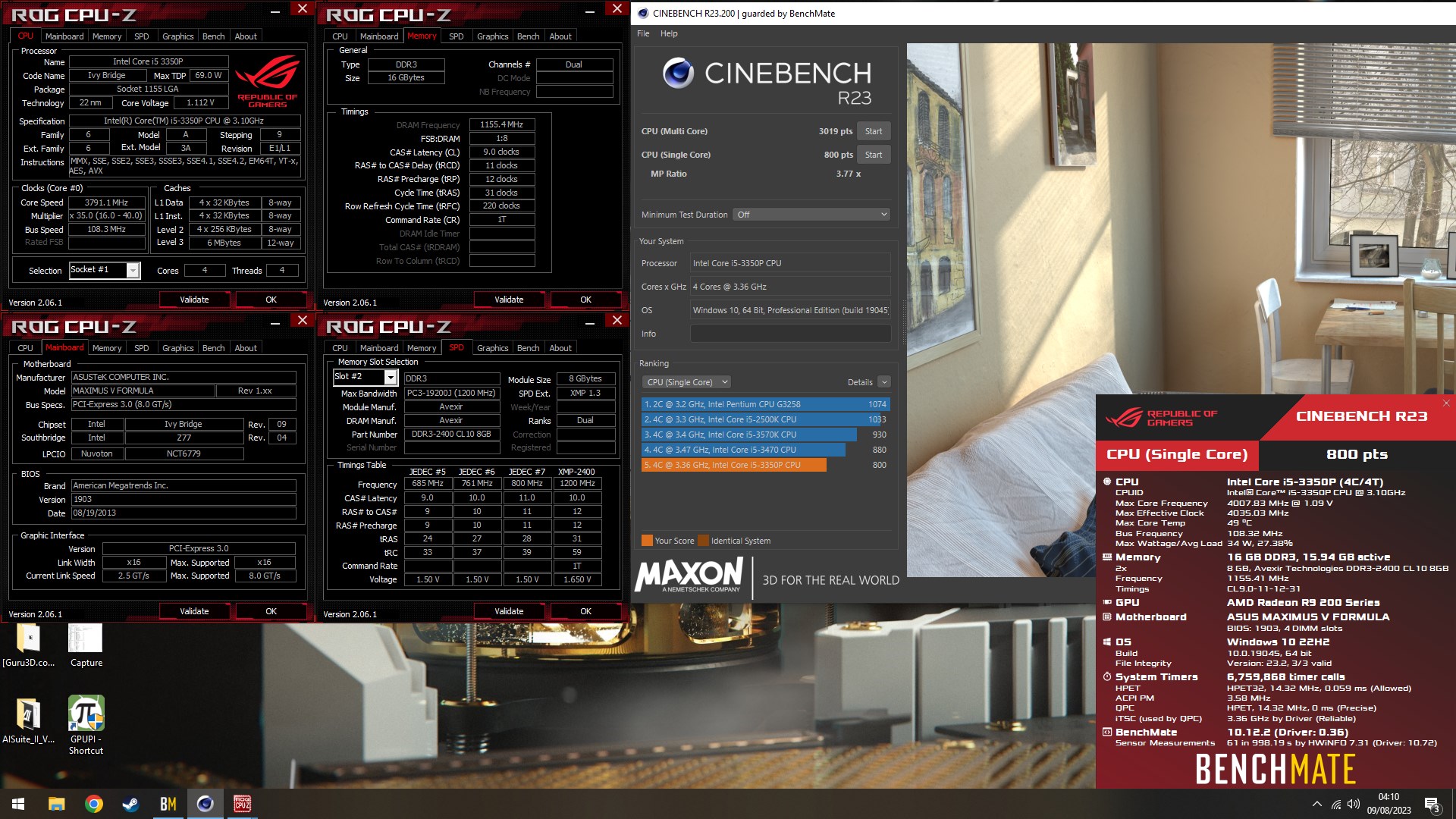Click OS field Windows 10 64 Bit

point(790,310)
